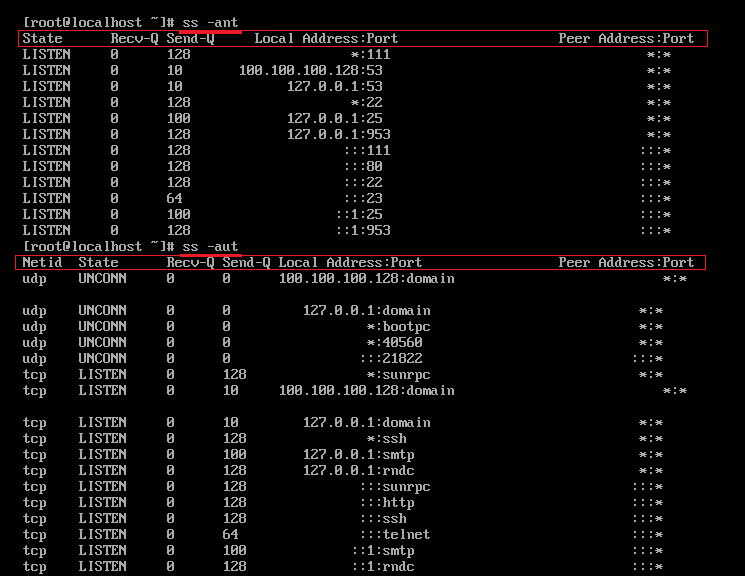Click the ':::ssh' IPv6 entry
This screenshot has height=576, width=745.
tap(382, 518)
